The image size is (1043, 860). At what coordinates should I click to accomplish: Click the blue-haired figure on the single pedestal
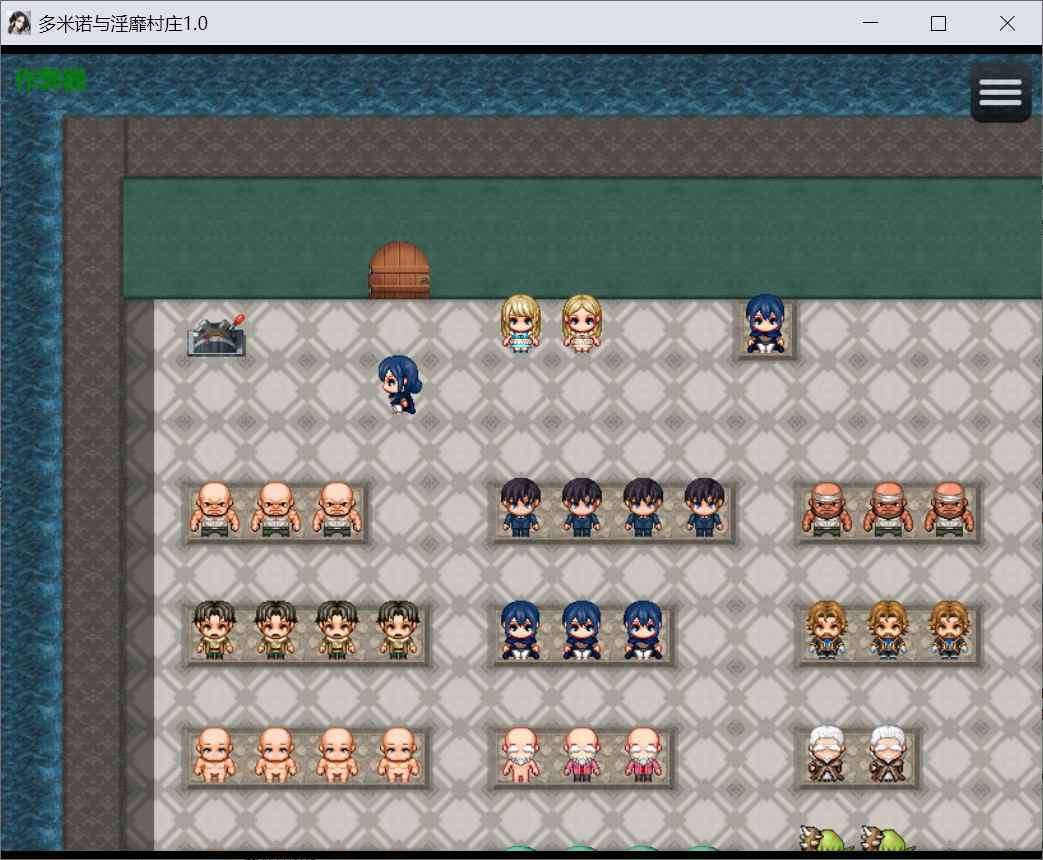point(766,324)
